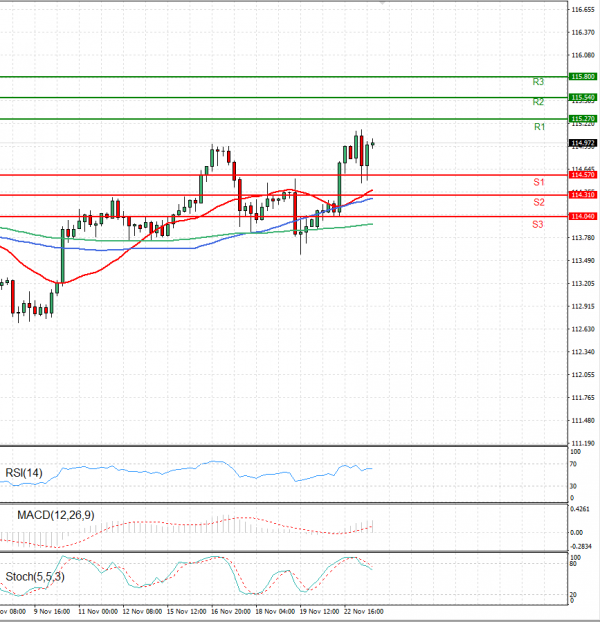Click the 115.270 R1 price tag
Screen dimensions: 600x622
(583, 119)
